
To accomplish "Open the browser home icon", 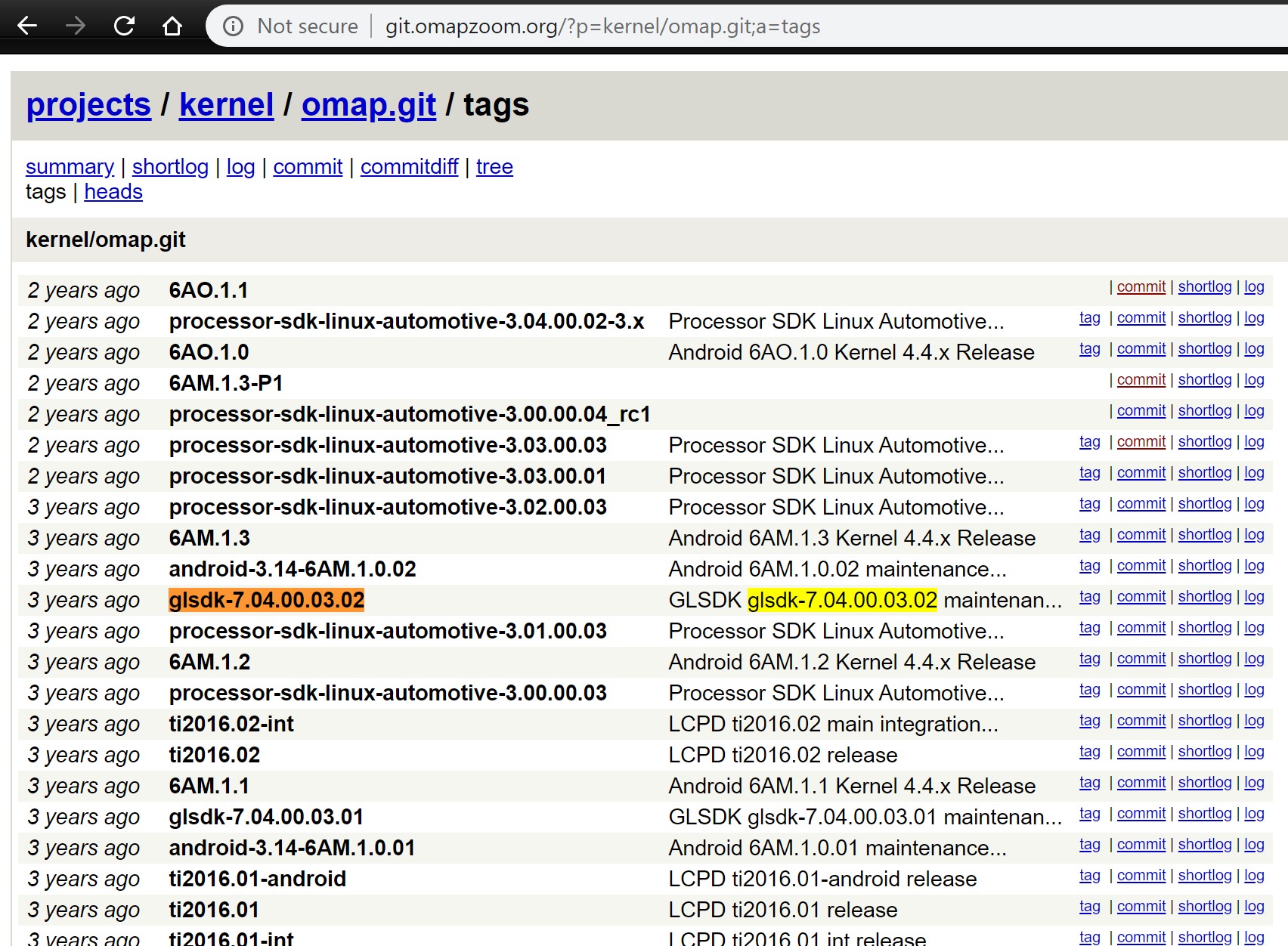I will click(172, 26).
